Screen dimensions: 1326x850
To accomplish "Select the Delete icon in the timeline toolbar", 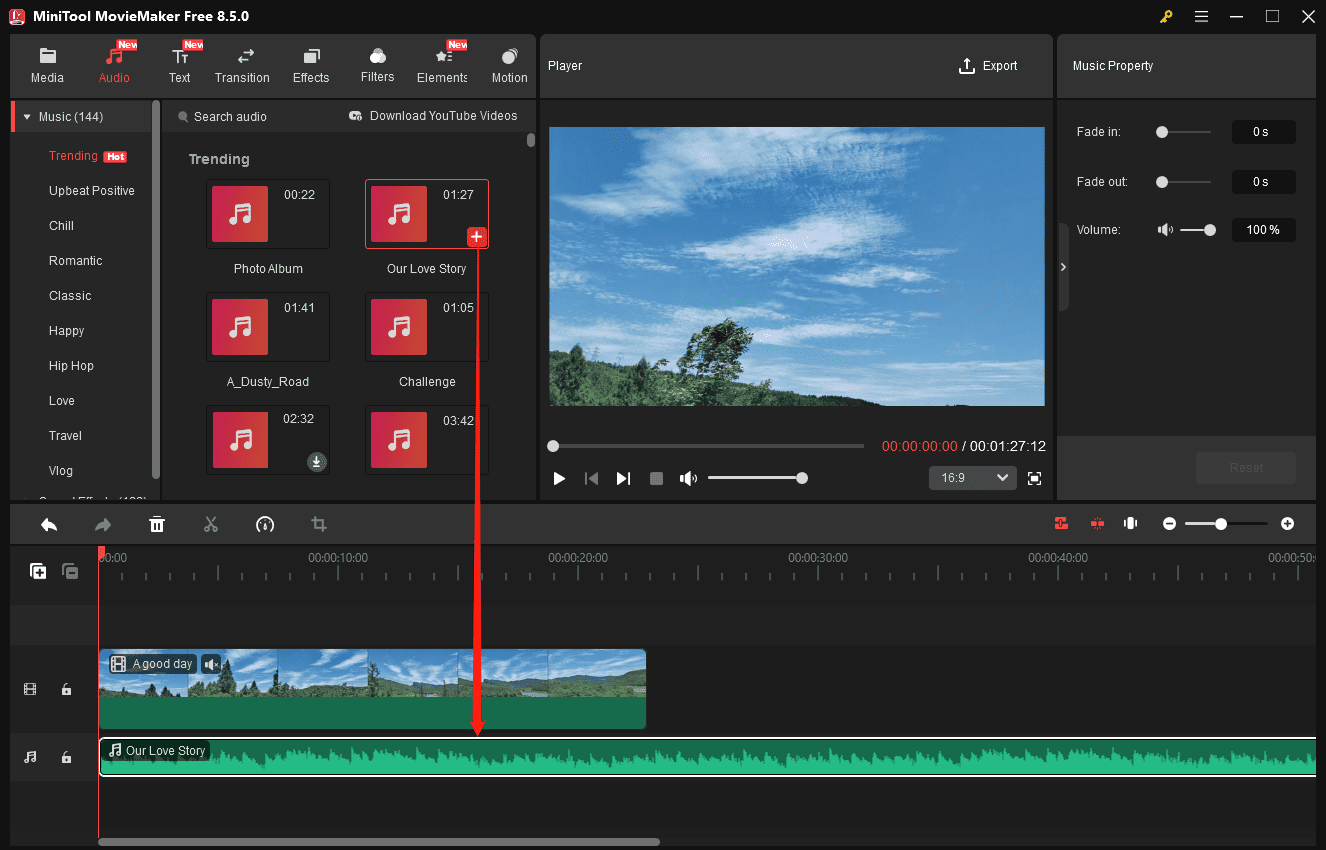I will [157, 524].
